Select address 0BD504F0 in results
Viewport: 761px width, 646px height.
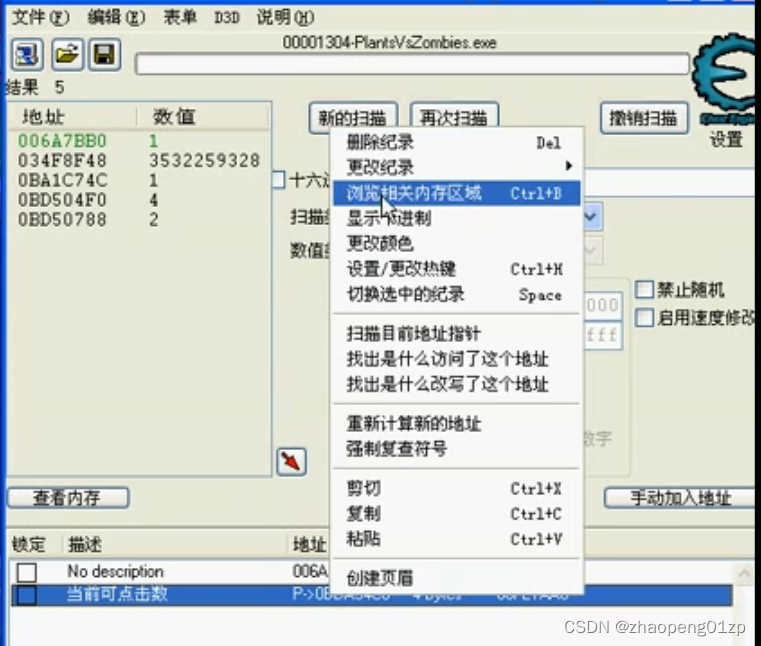62,200
